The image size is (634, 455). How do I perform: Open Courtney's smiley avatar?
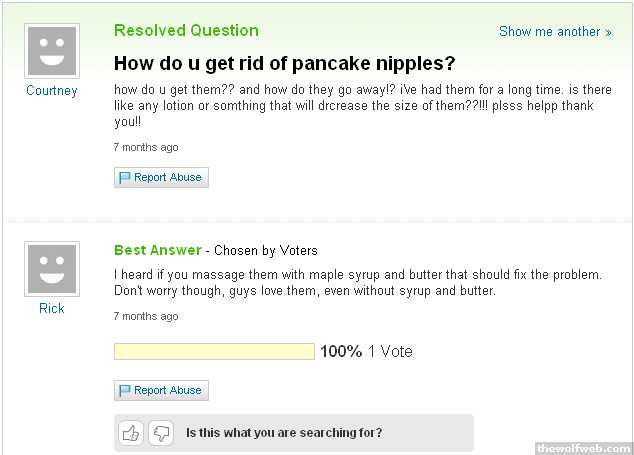[x=51, y=51]
